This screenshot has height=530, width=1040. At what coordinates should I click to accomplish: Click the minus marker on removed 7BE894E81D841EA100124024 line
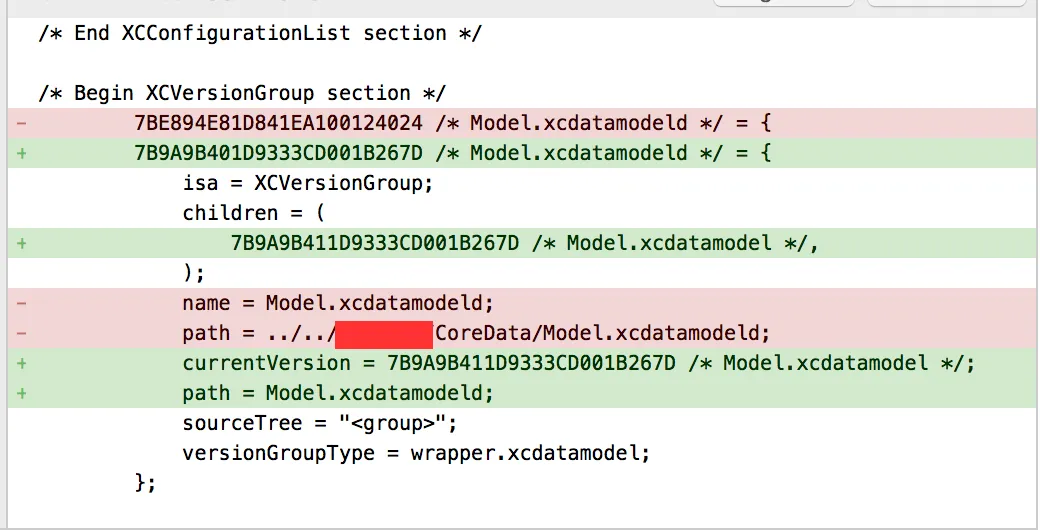[x=22, y=123]
